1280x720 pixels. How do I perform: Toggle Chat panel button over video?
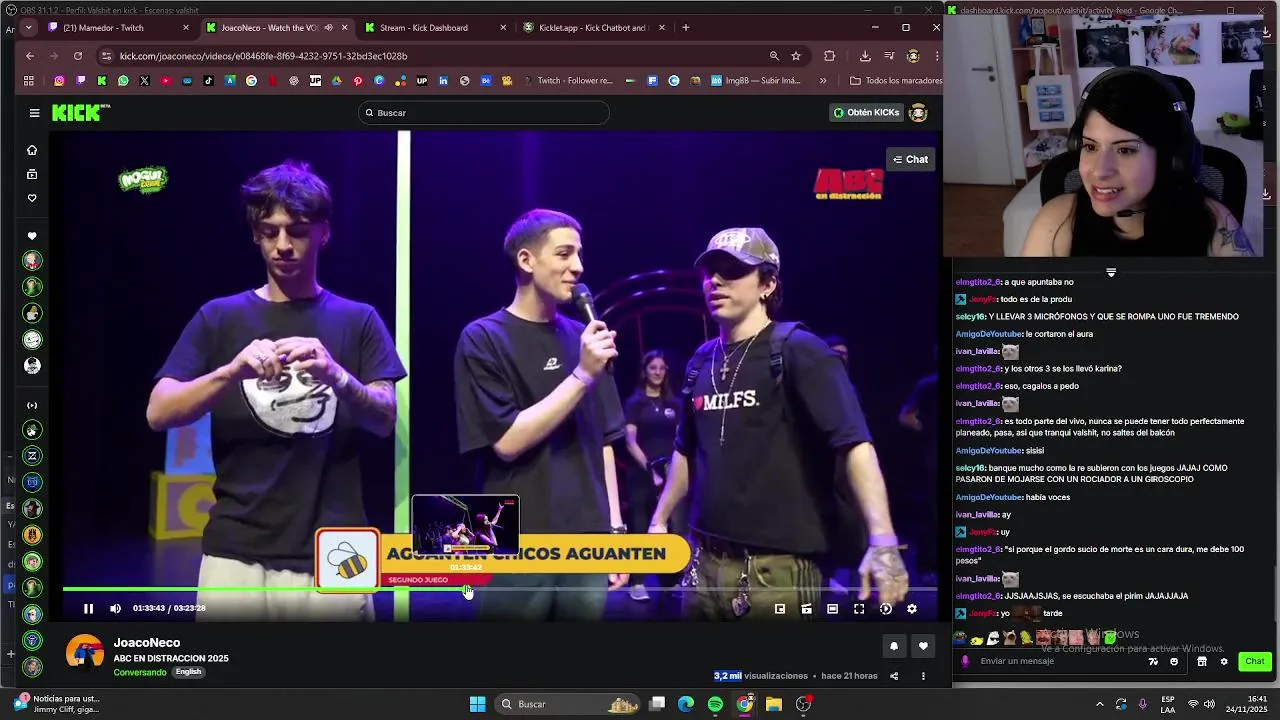coord(910,159)
